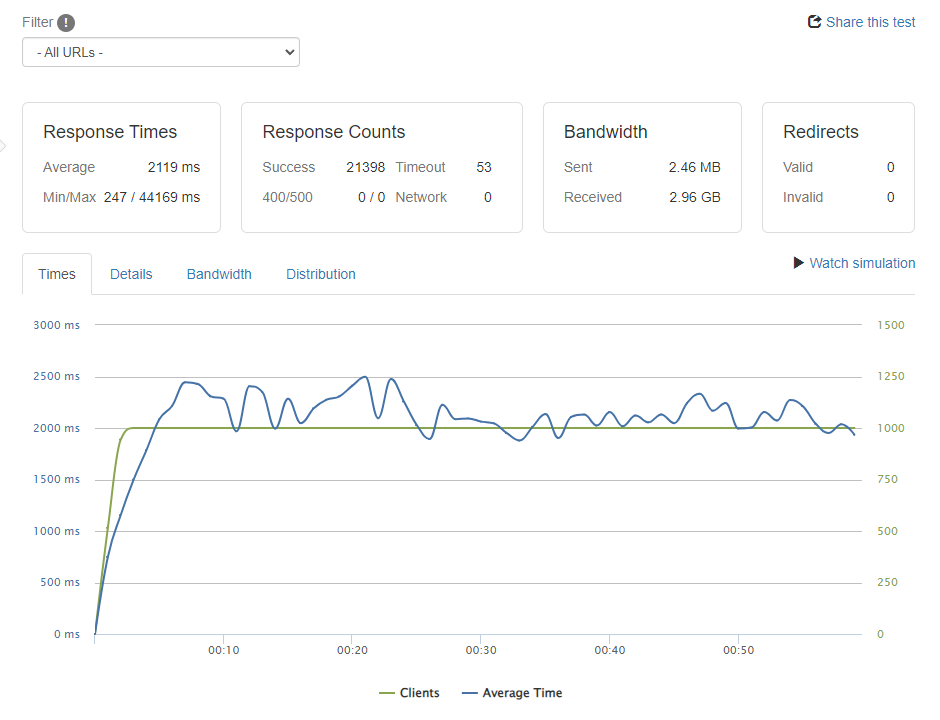940x720 pixels.
Task: Expand the collapsed panel arrow at left edge
Action: [3, 146]
